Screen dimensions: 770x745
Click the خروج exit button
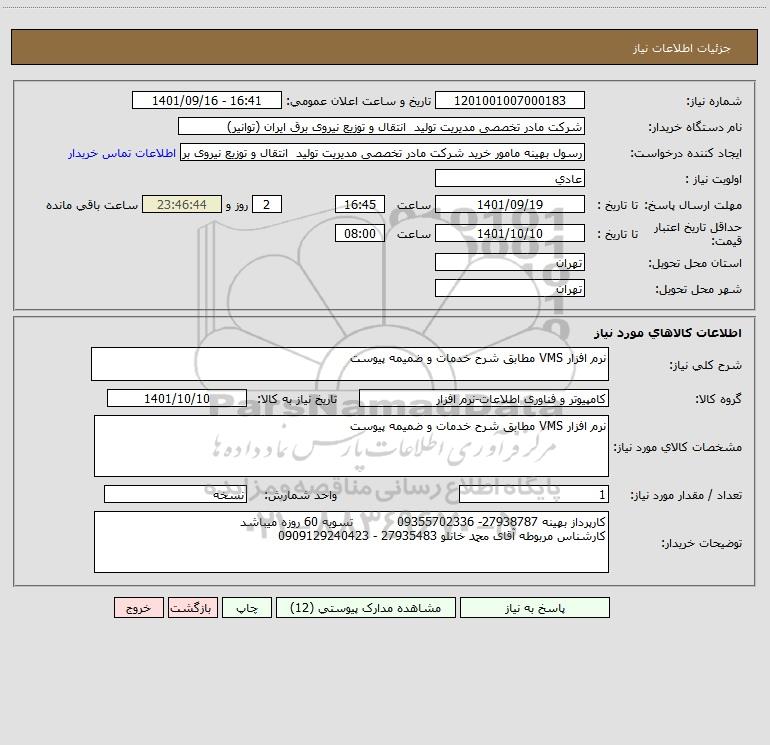tap(138, 607)
